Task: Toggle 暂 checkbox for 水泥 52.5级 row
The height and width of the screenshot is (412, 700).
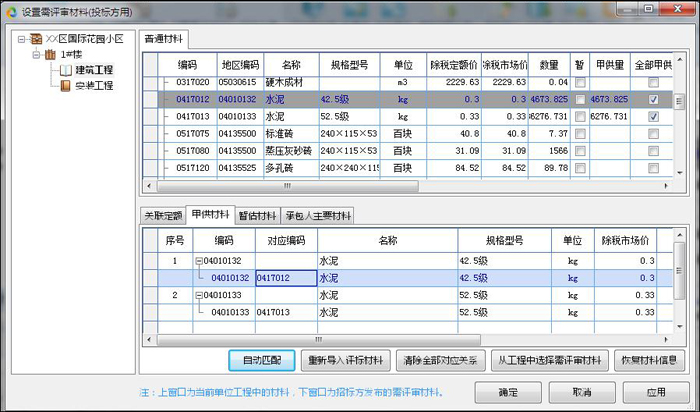Action: pyautogui.click(x=580, y=117)
